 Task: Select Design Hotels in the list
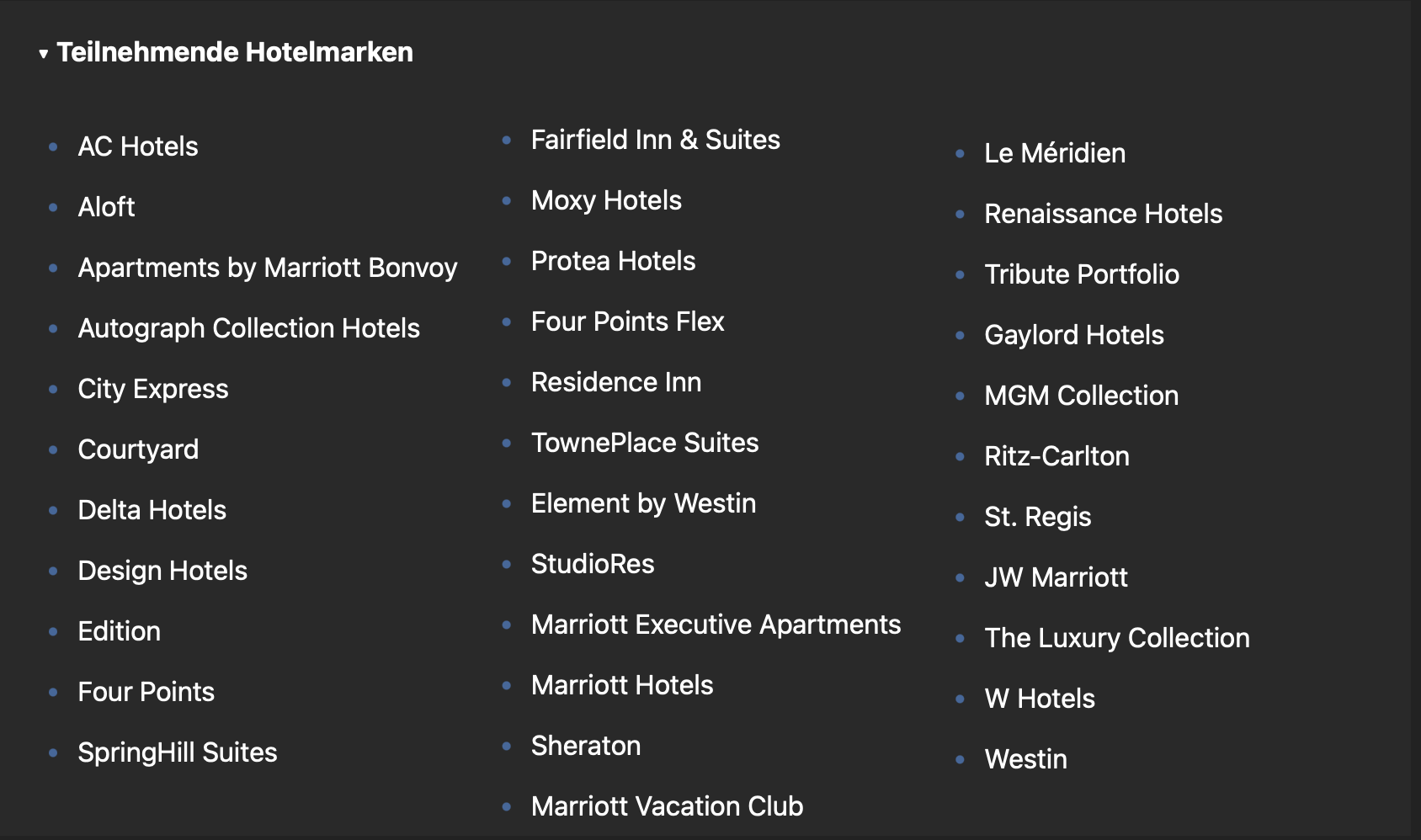pos(162,571)
